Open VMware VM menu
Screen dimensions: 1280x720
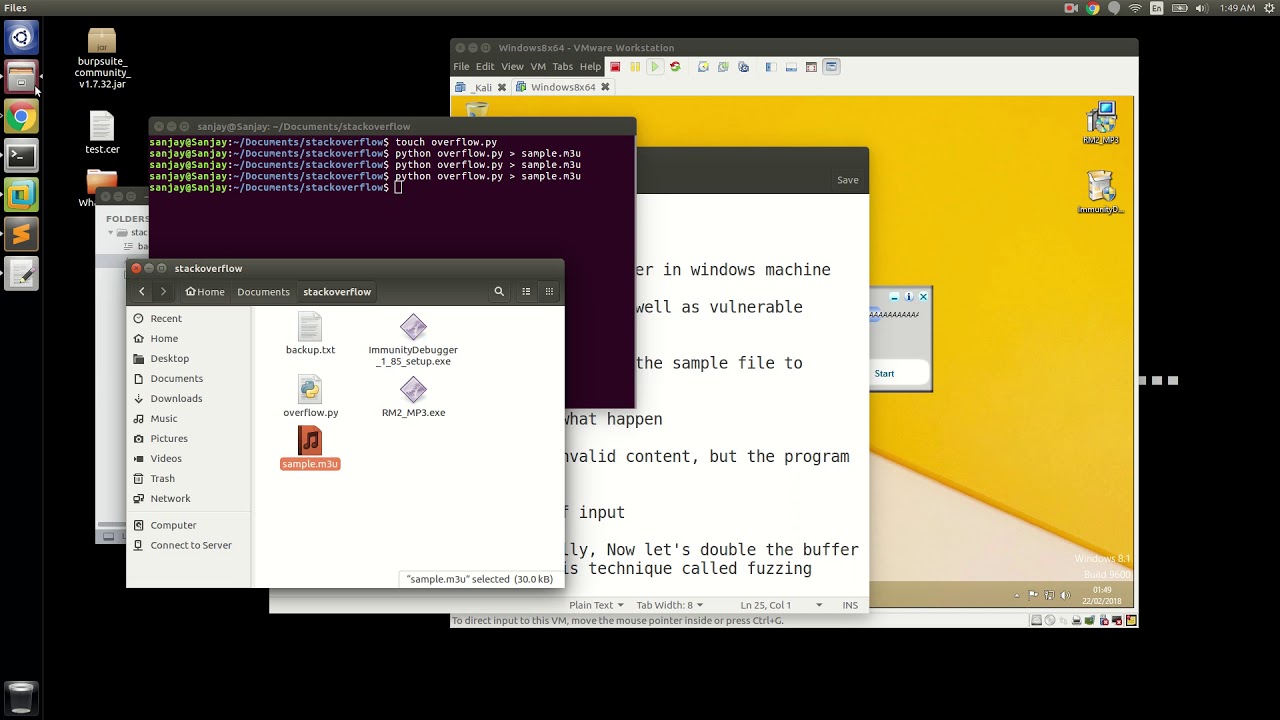[x=538, y=67]
